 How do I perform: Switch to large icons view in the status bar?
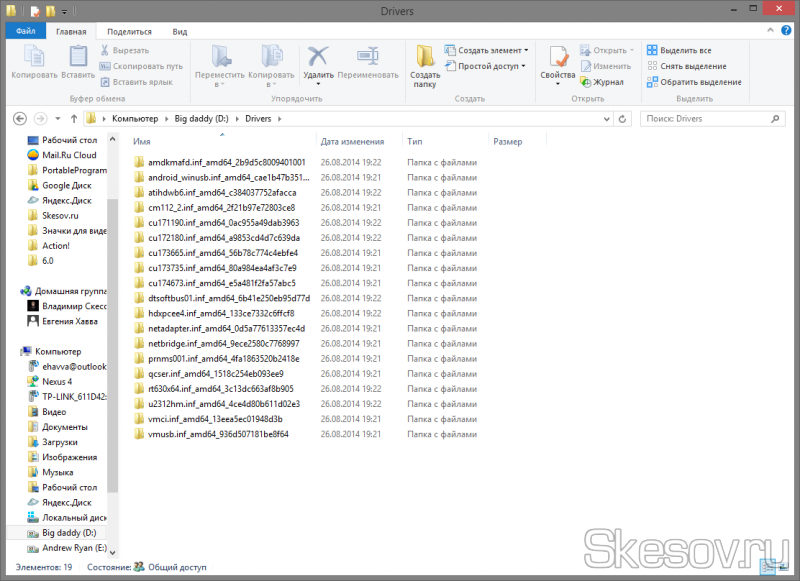pyautogui.click(x=785, y=567)
